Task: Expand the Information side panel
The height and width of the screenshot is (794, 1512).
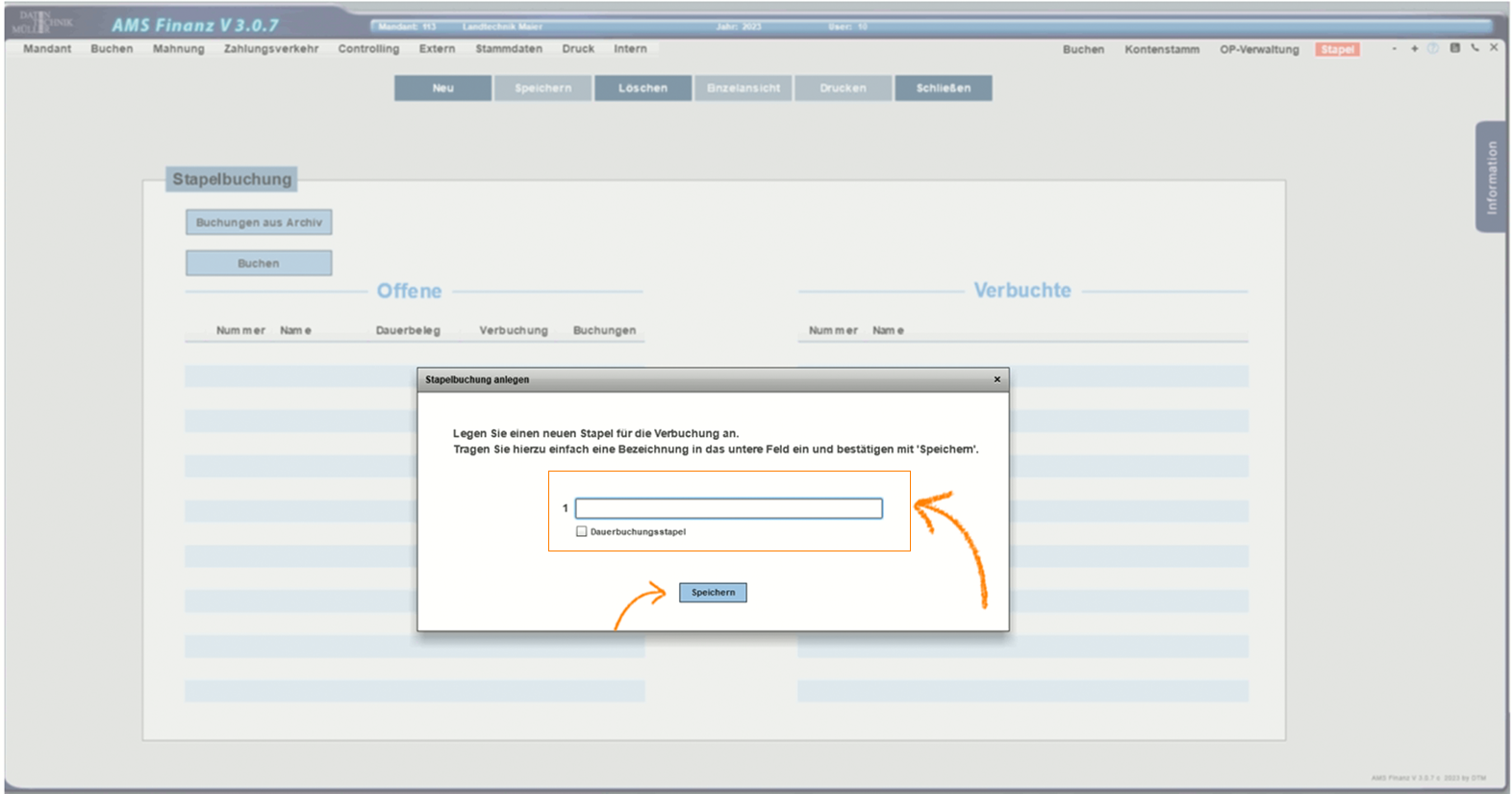Action: [x=1491, y=177]
